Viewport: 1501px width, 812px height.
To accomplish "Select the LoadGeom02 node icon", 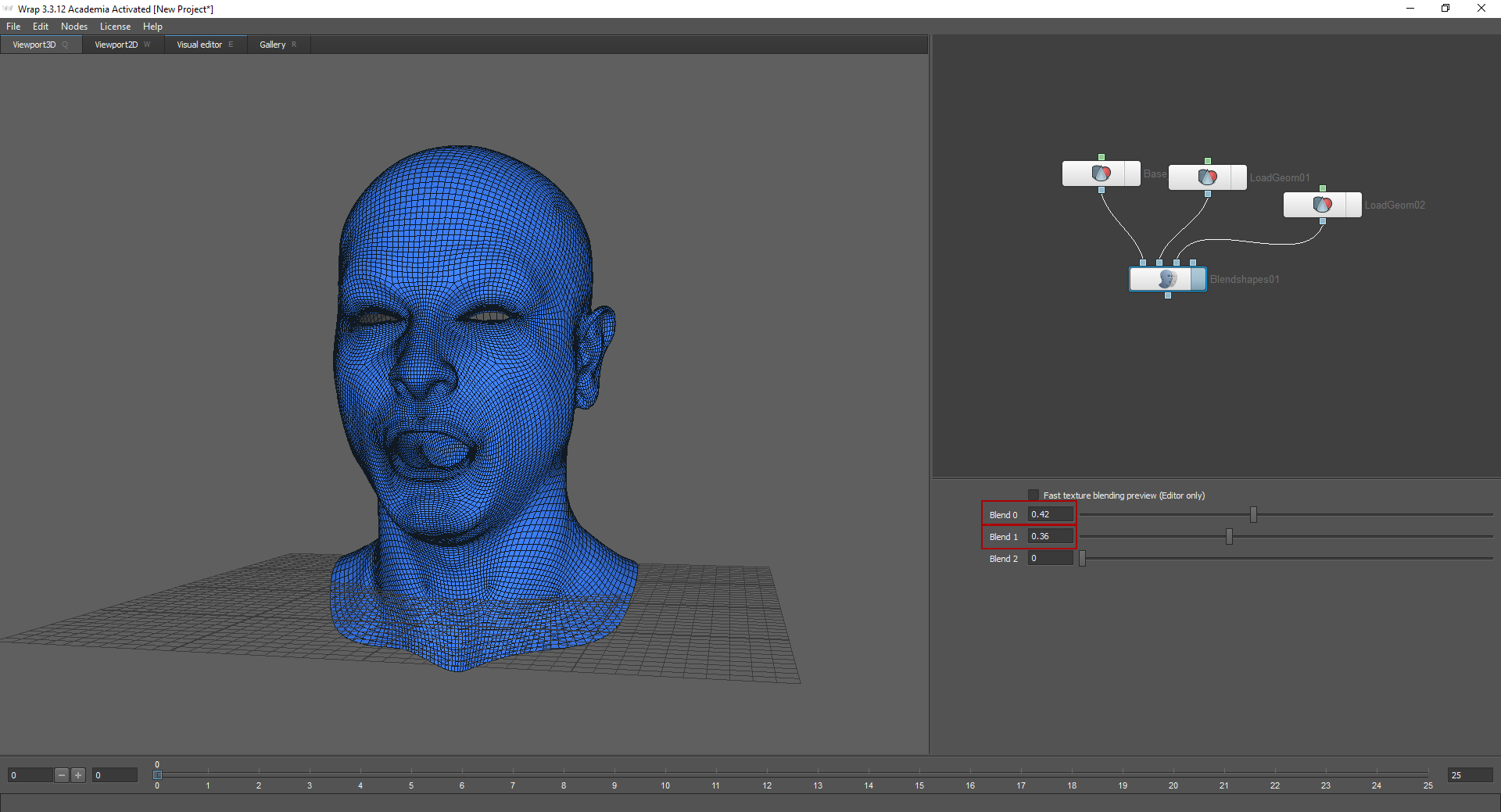I will pyautogui.click(x=1322, y=205).
